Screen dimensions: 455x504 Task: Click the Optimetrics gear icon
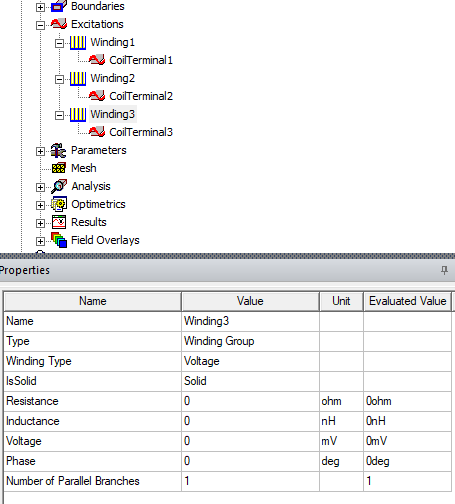coord(59,204)
